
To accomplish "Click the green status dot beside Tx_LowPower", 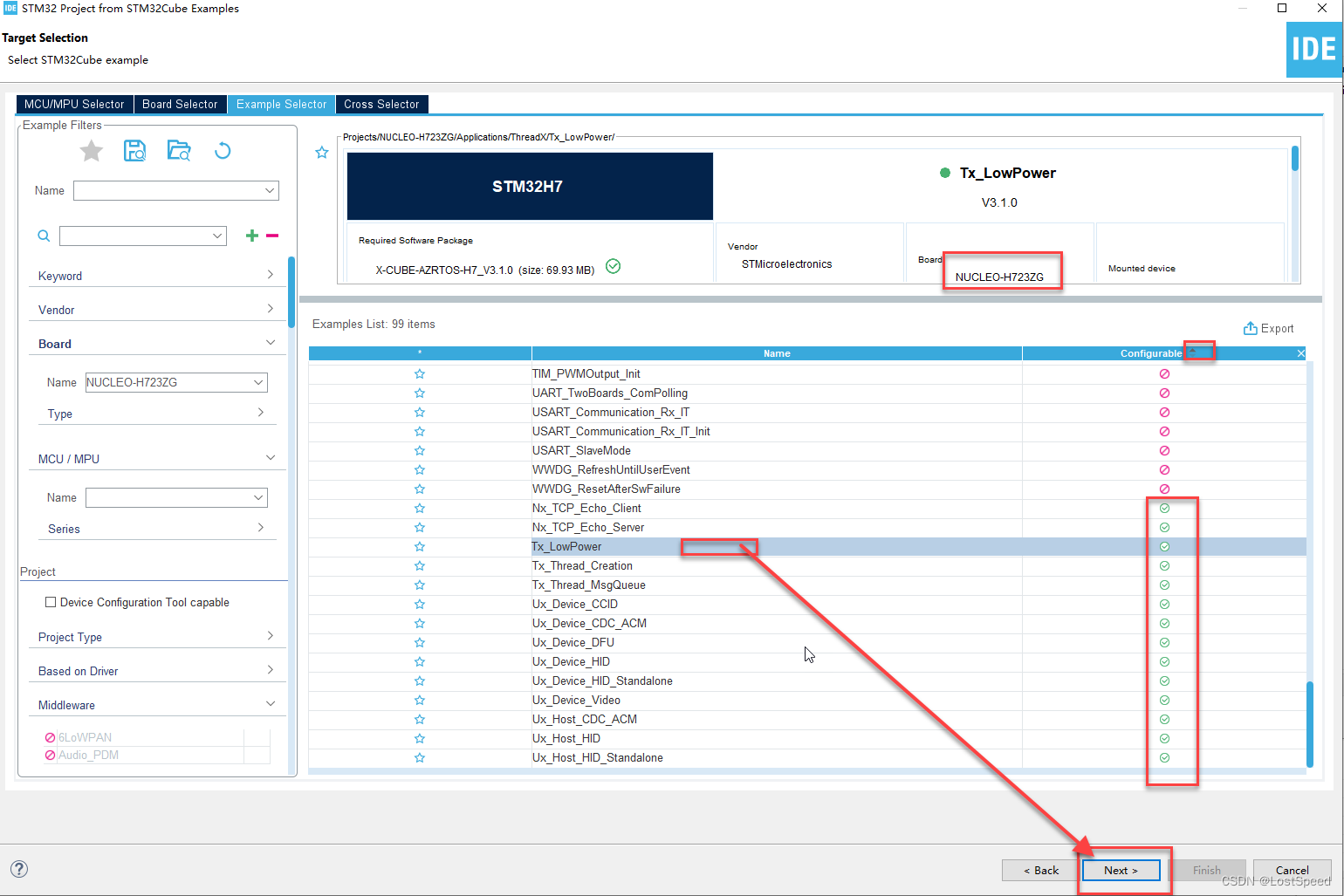I will 944,173.
